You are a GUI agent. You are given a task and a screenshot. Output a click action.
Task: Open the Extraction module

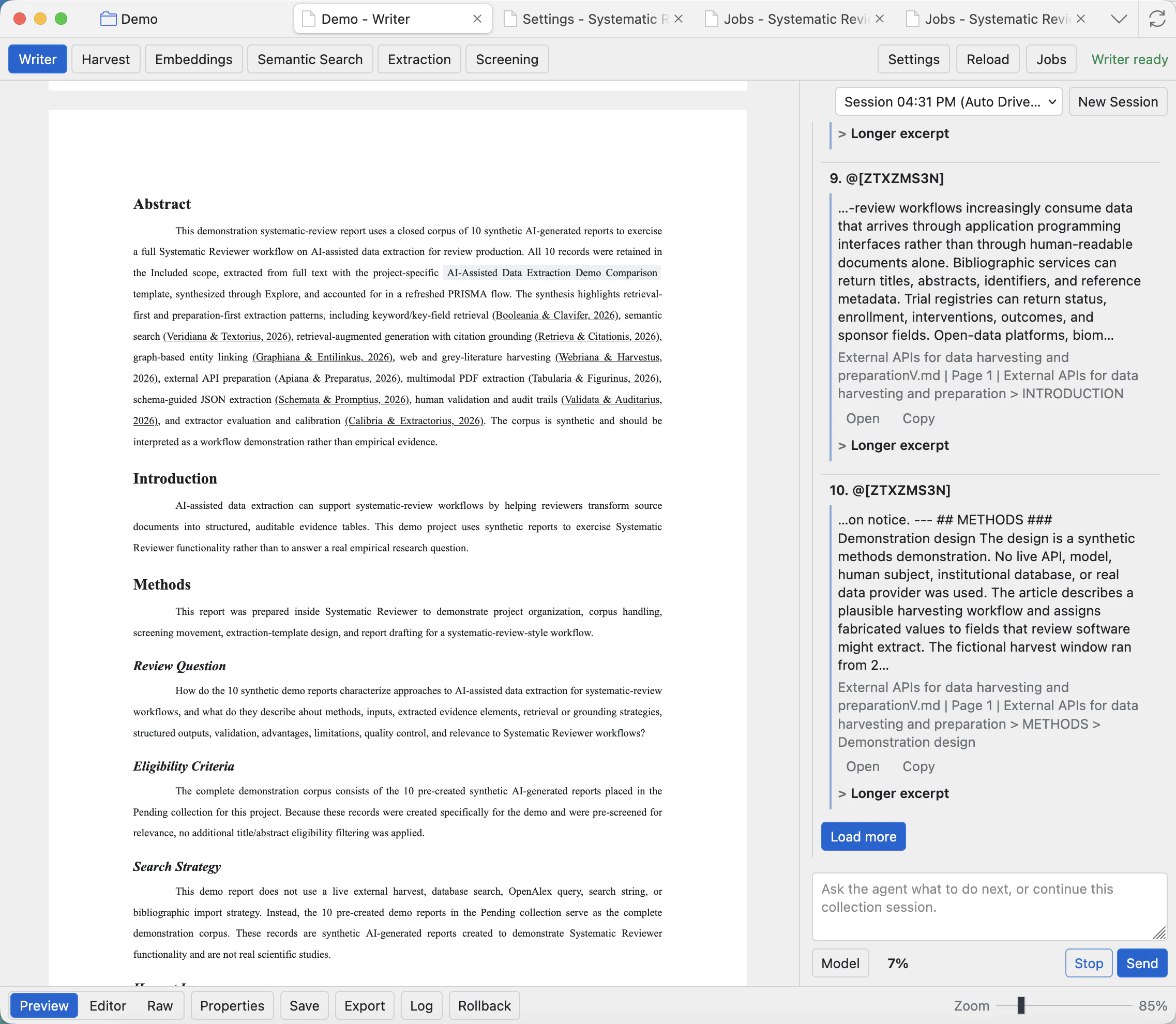coord(419,59)
